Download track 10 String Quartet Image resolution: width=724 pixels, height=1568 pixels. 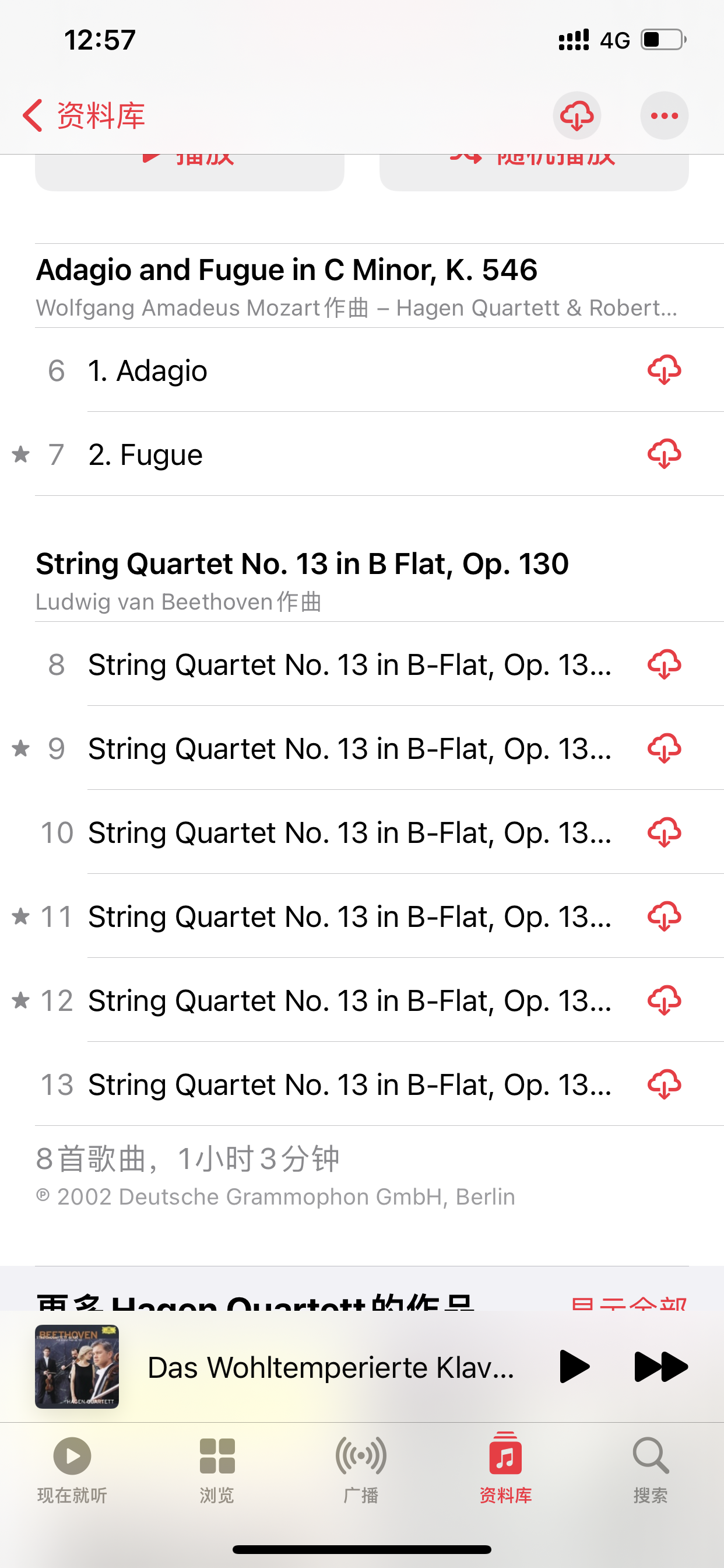pos(664,832)
